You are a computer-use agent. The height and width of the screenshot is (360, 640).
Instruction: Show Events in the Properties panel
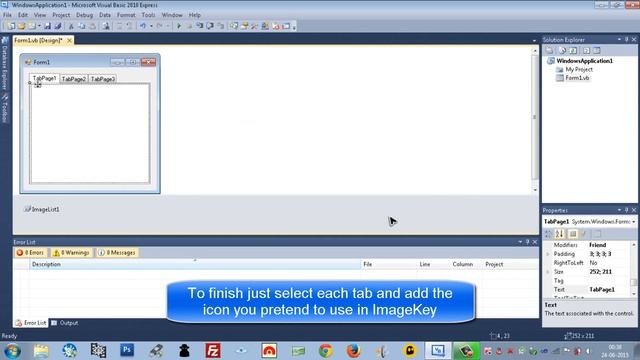(x=584, y=234)
